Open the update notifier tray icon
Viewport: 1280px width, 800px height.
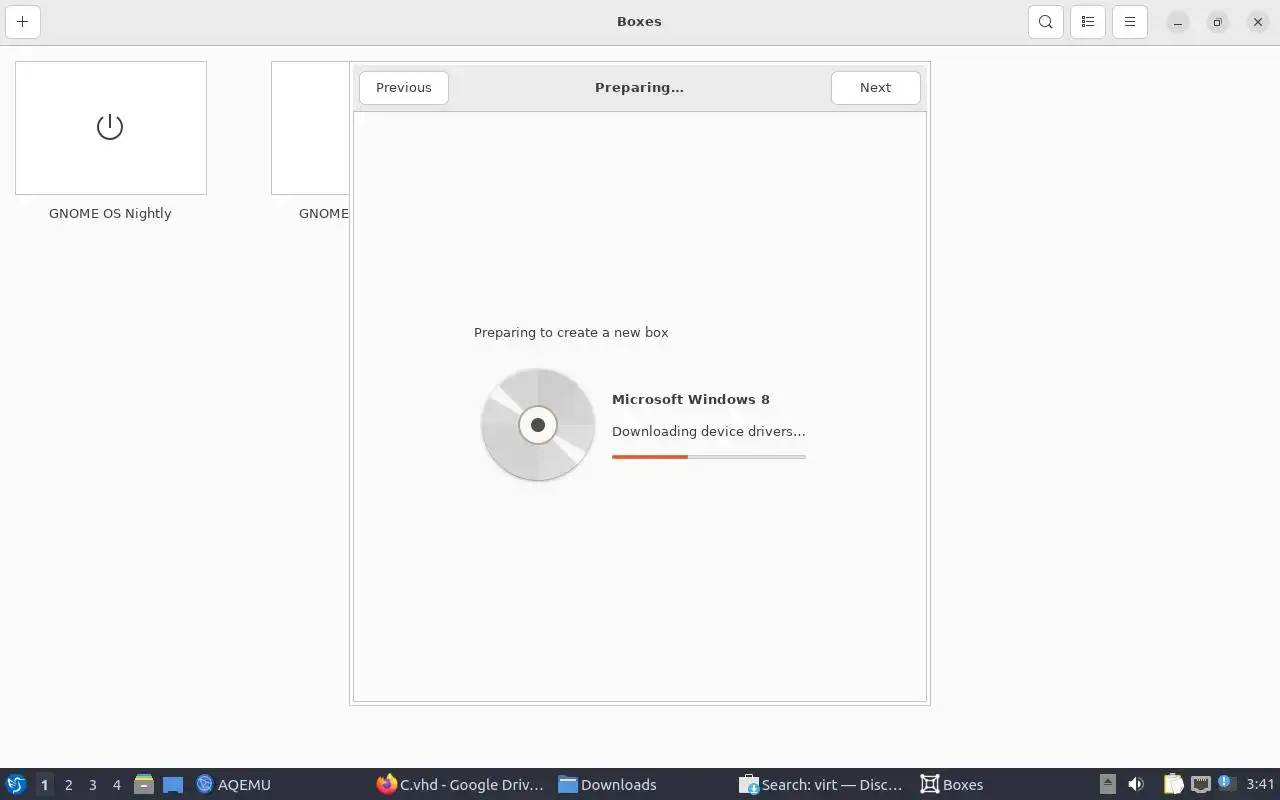1227,784
